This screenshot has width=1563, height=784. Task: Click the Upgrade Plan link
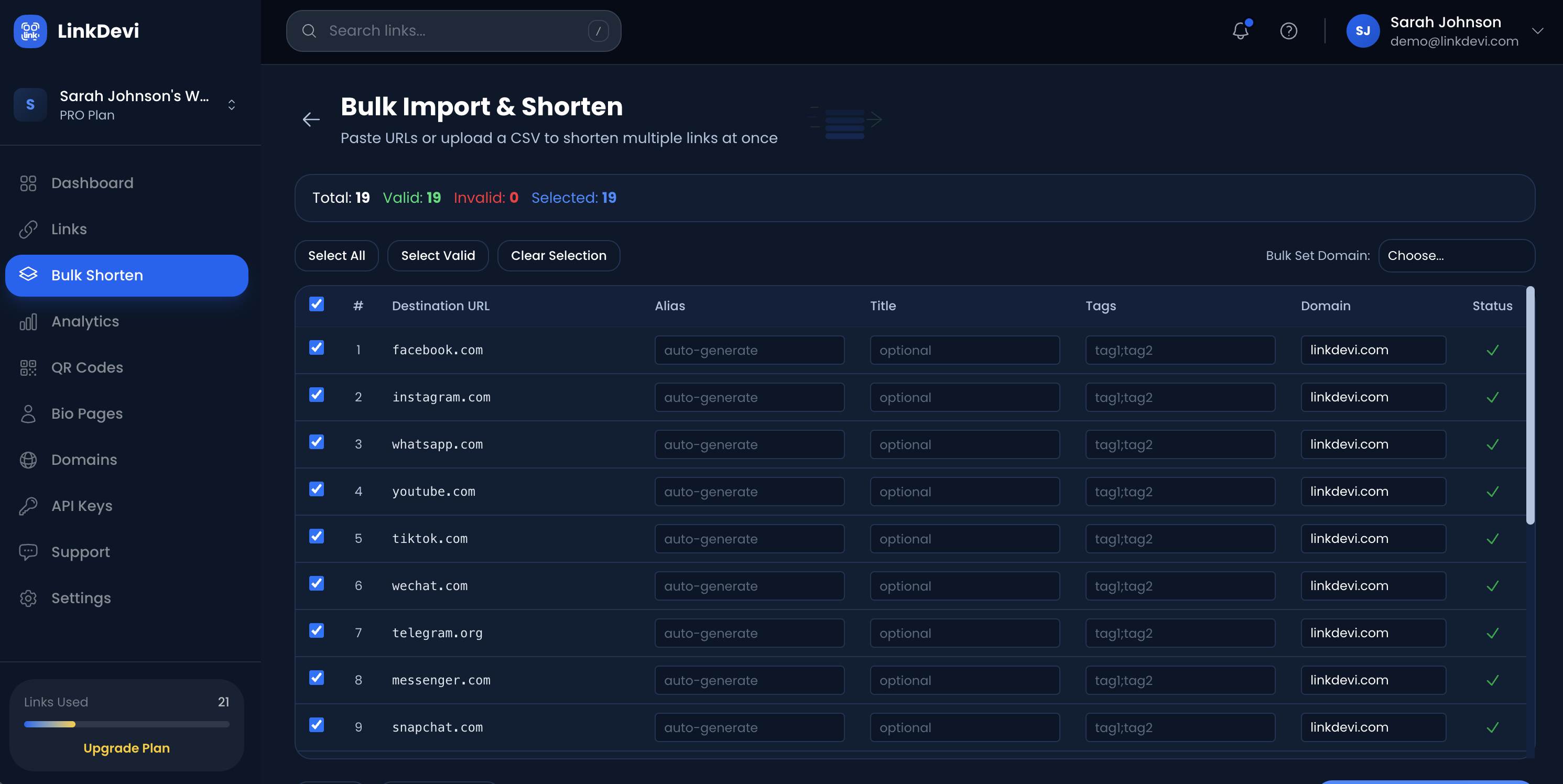coord(126,748)
